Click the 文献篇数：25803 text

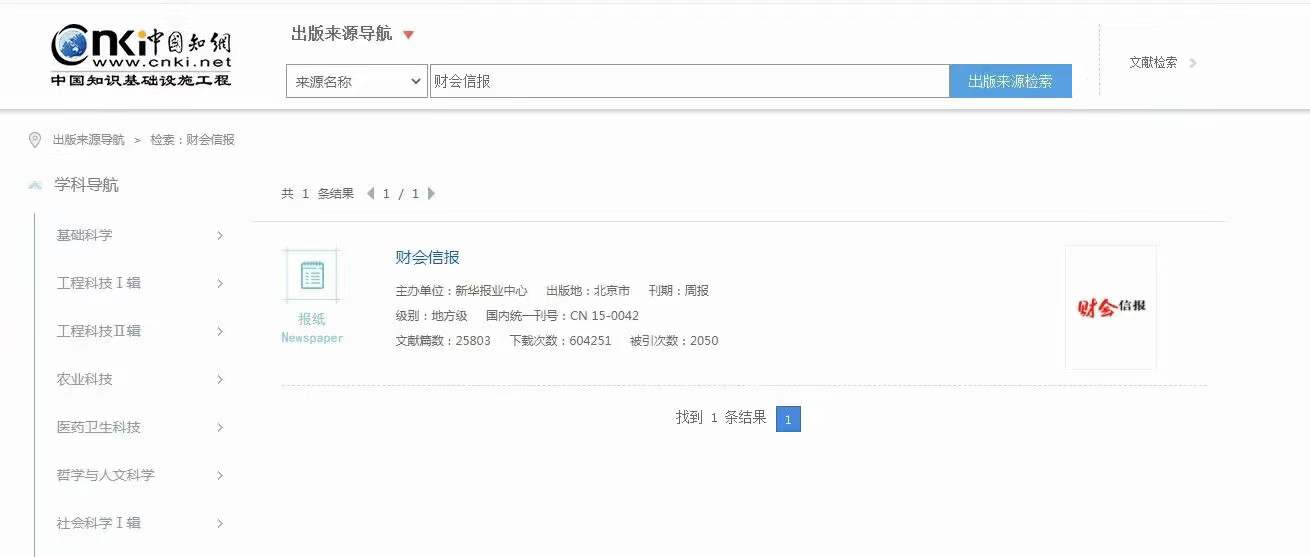443,341
